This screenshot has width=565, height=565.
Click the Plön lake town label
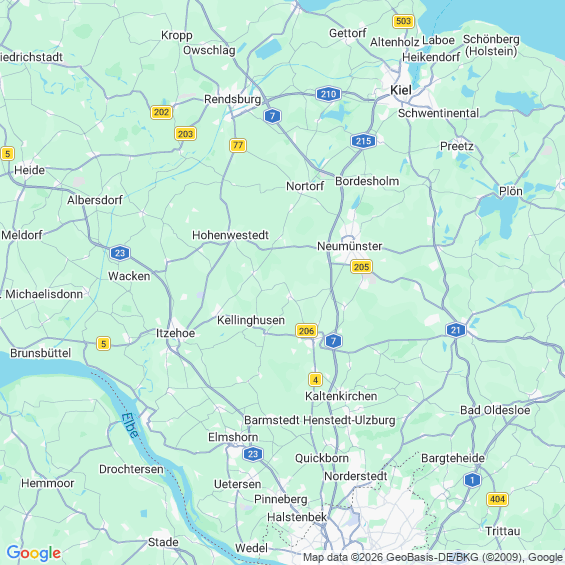pos(511,191)
